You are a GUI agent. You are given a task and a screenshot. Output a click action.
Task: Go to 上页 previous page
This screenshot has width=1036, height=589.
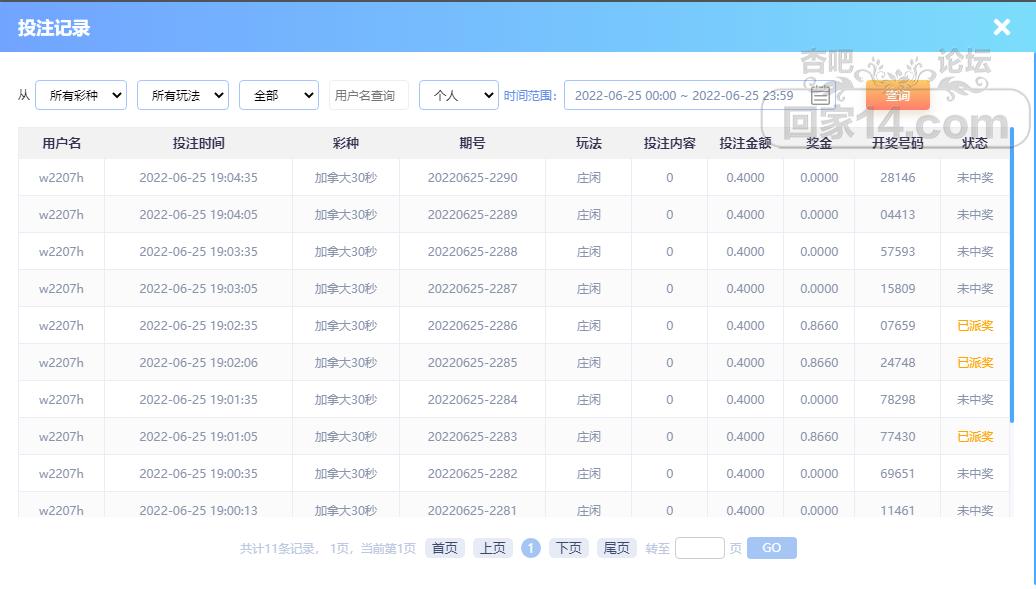[492, 548]
